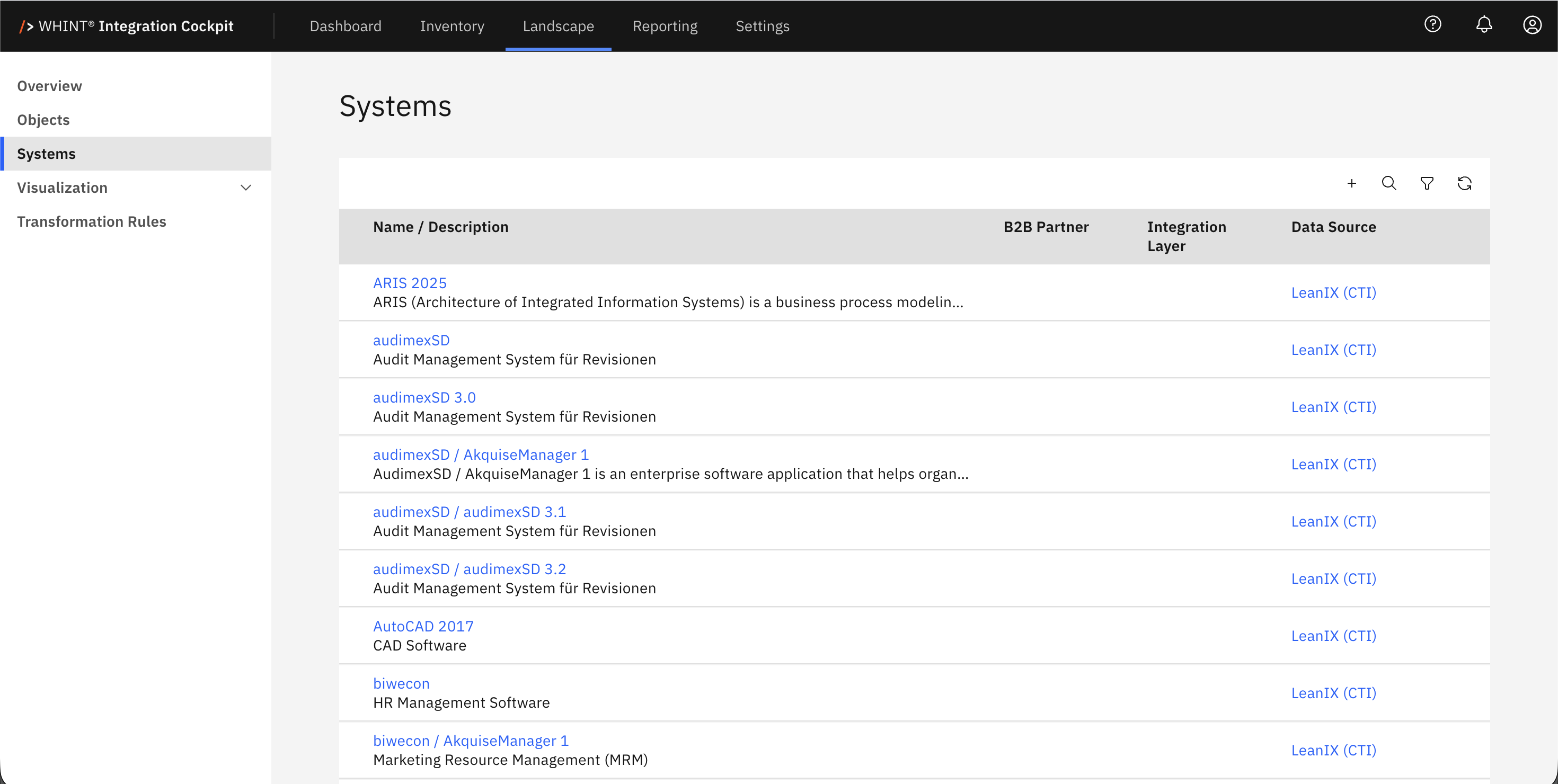
Task: Open the help question mark icon
Action: (x=1432, y=25)
